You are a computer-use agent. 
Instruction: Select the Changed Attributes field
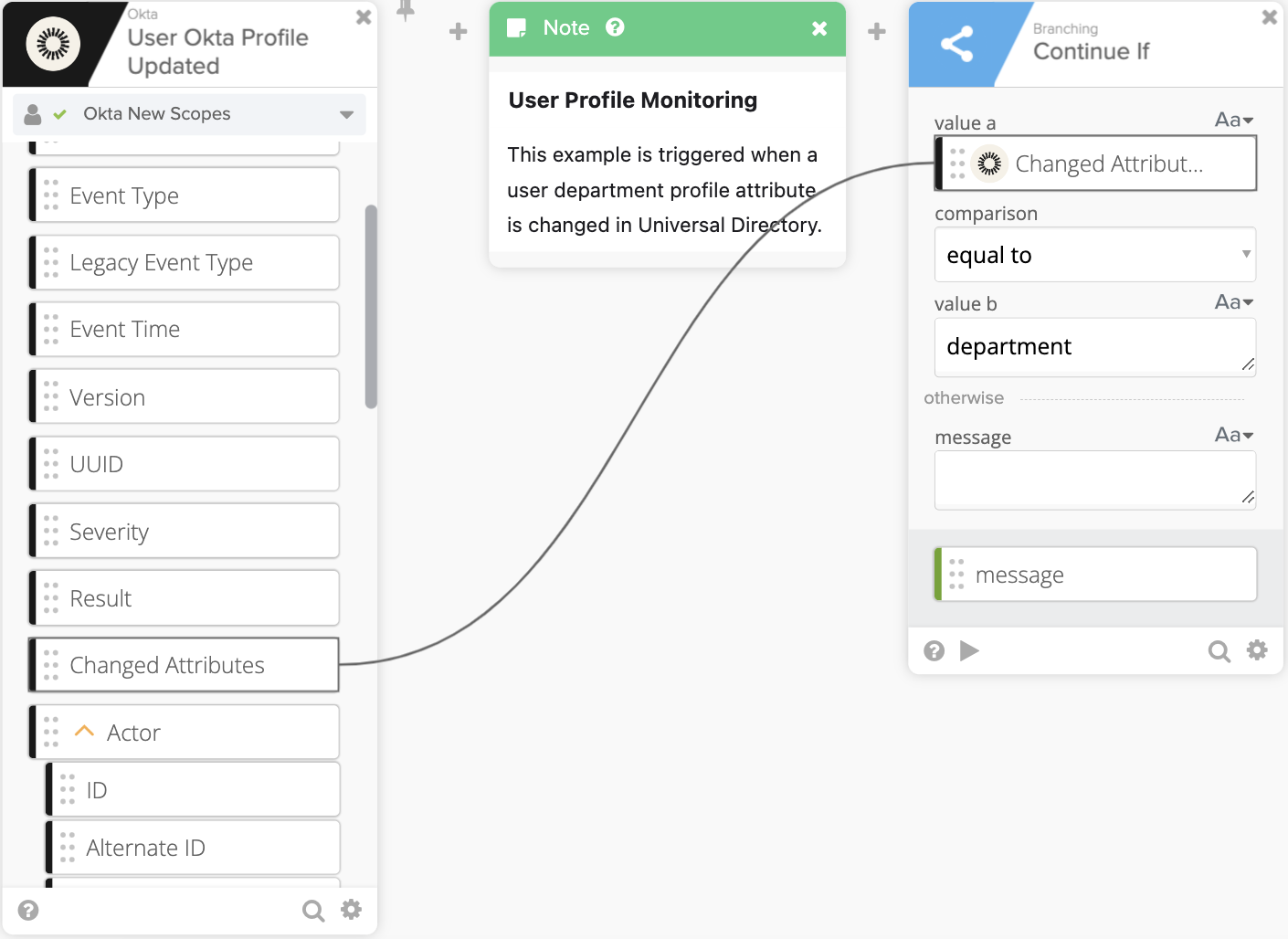click(183, 665)
